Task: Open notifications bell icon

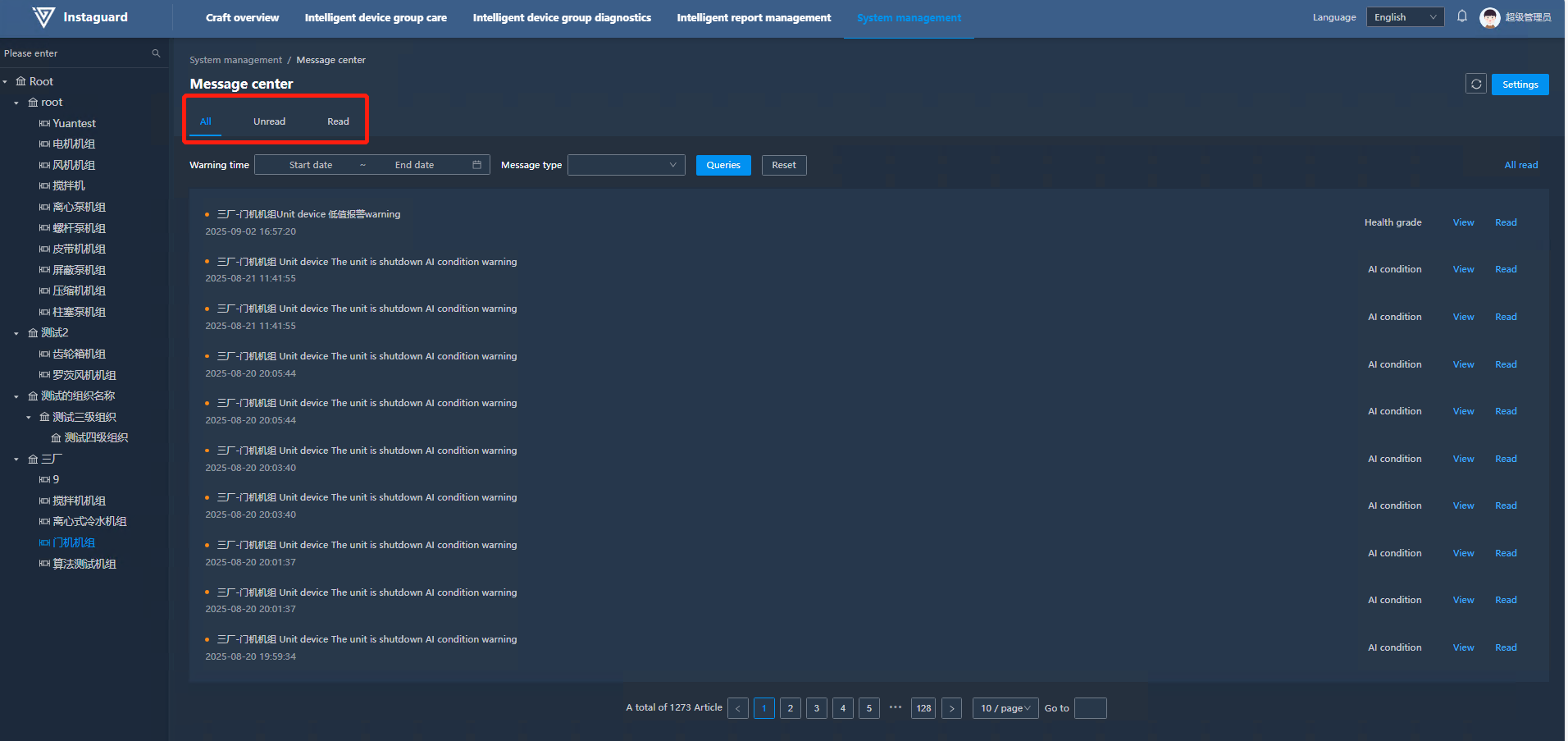Action: point(1462,16)
